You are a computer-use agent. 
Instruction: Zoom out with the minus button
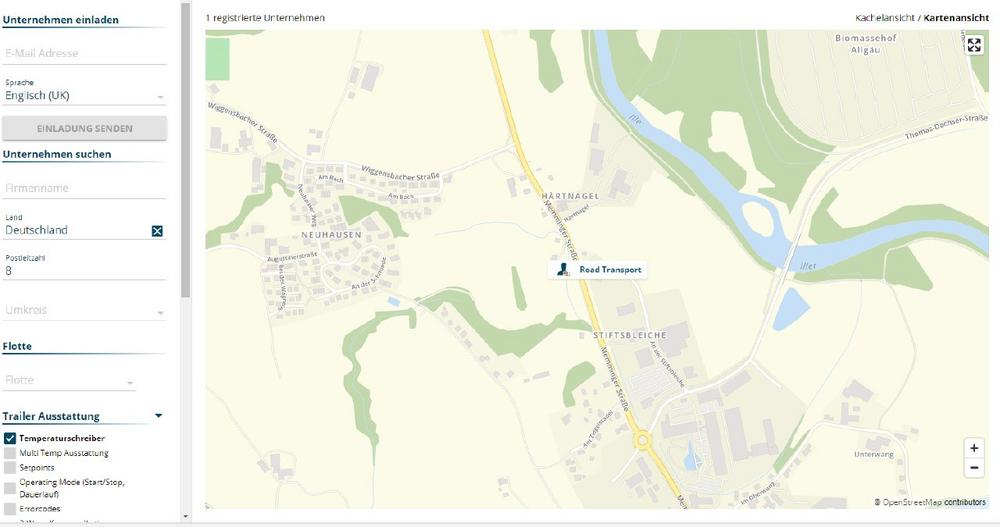974,468
